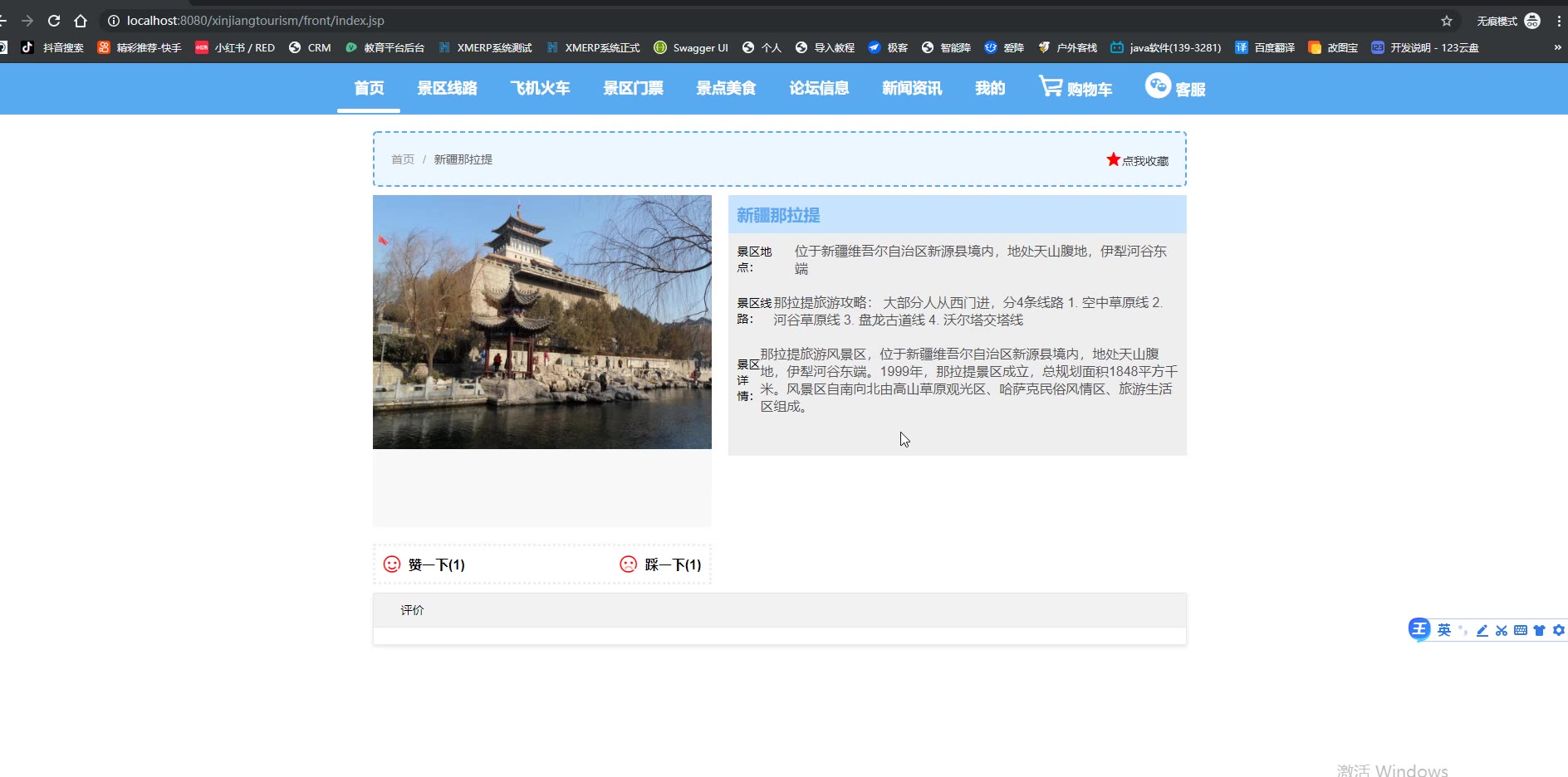Go to browser home page icon
The width and height of the screenshot is (1568, 777).
(x=81, y=21)
